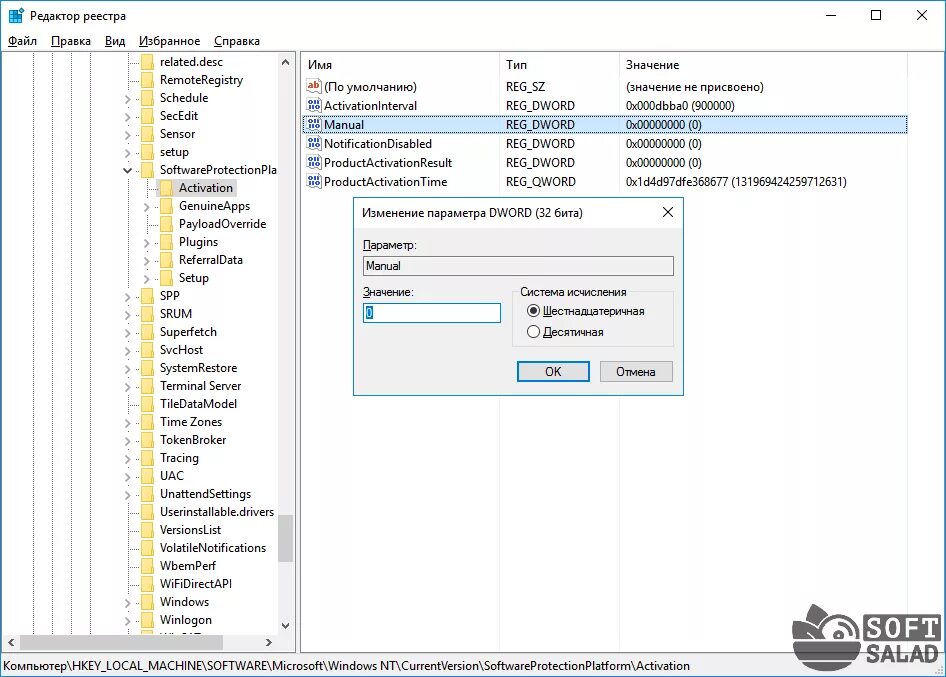Click the Sensor folder icon
The height and width of the screenshot is (677, 946).
pos(147,134)
